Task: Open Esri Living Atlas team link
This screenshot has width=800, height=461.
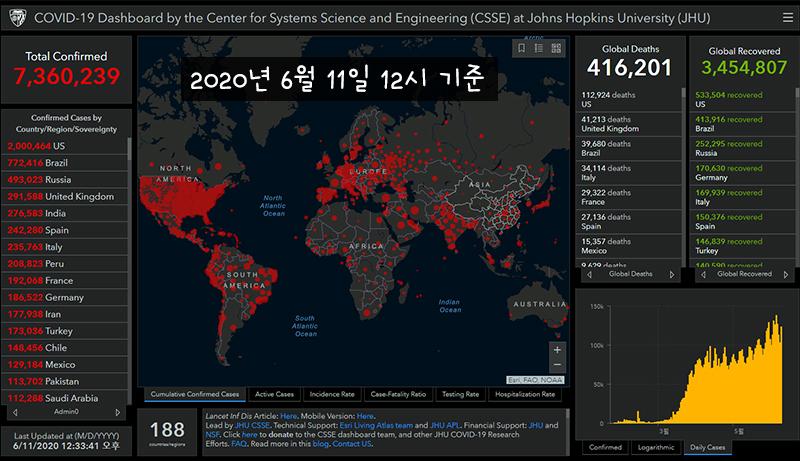Action: 376,425
